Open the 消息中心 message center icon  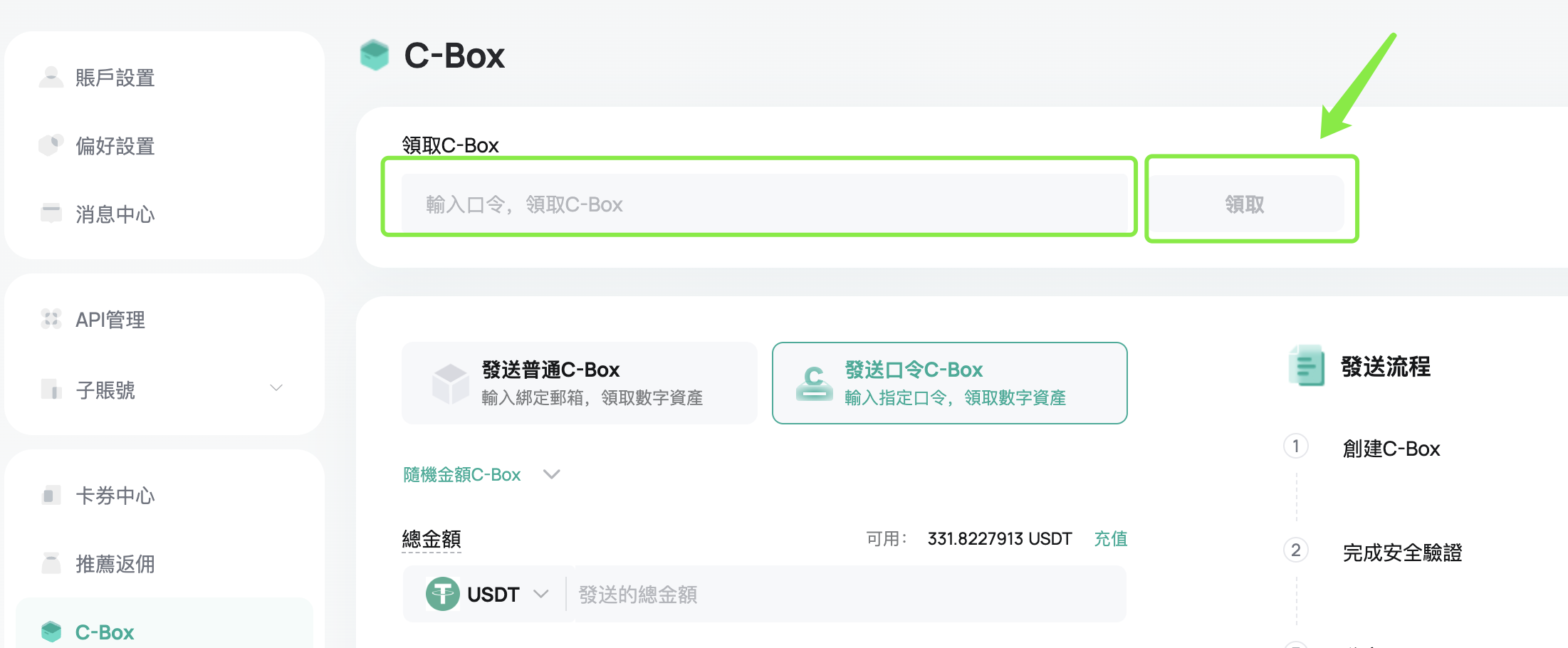(51, 213)
